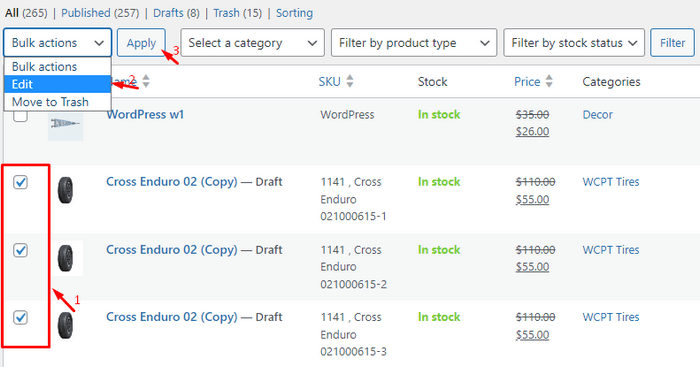Screen dimensions: 700x367
Task: Open Cross Enduro 02 (Copy) with SKU 021000615-1
Action: pos(172,182)
